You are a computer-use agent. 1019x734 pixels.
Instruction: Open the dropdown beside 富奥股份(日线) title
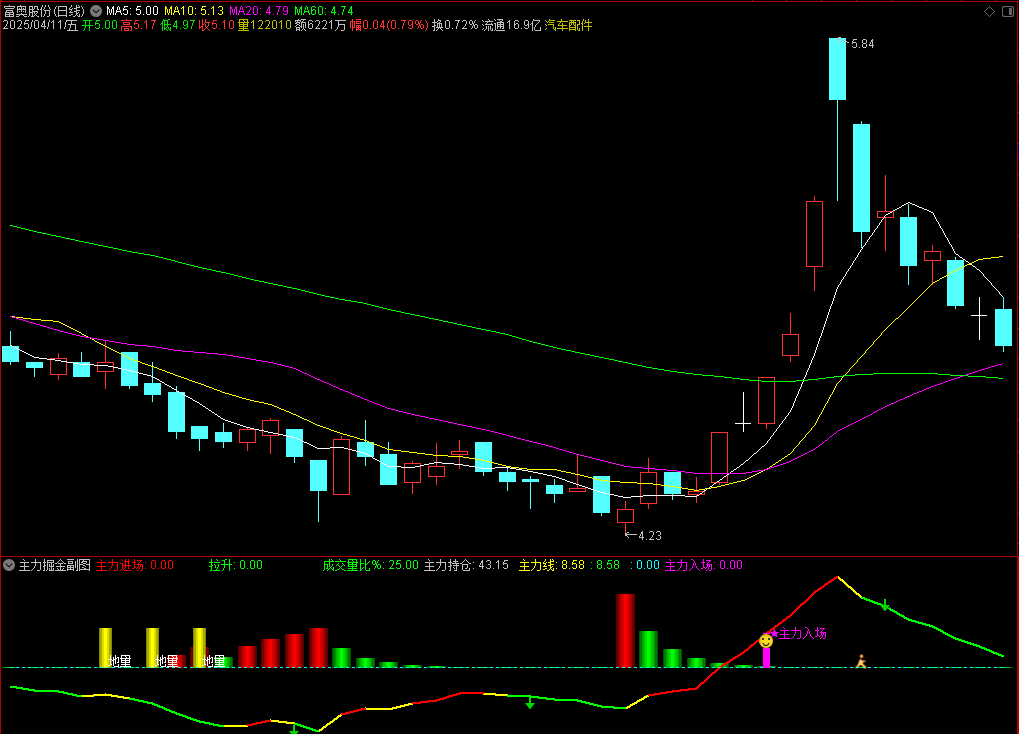coord(96,11)
